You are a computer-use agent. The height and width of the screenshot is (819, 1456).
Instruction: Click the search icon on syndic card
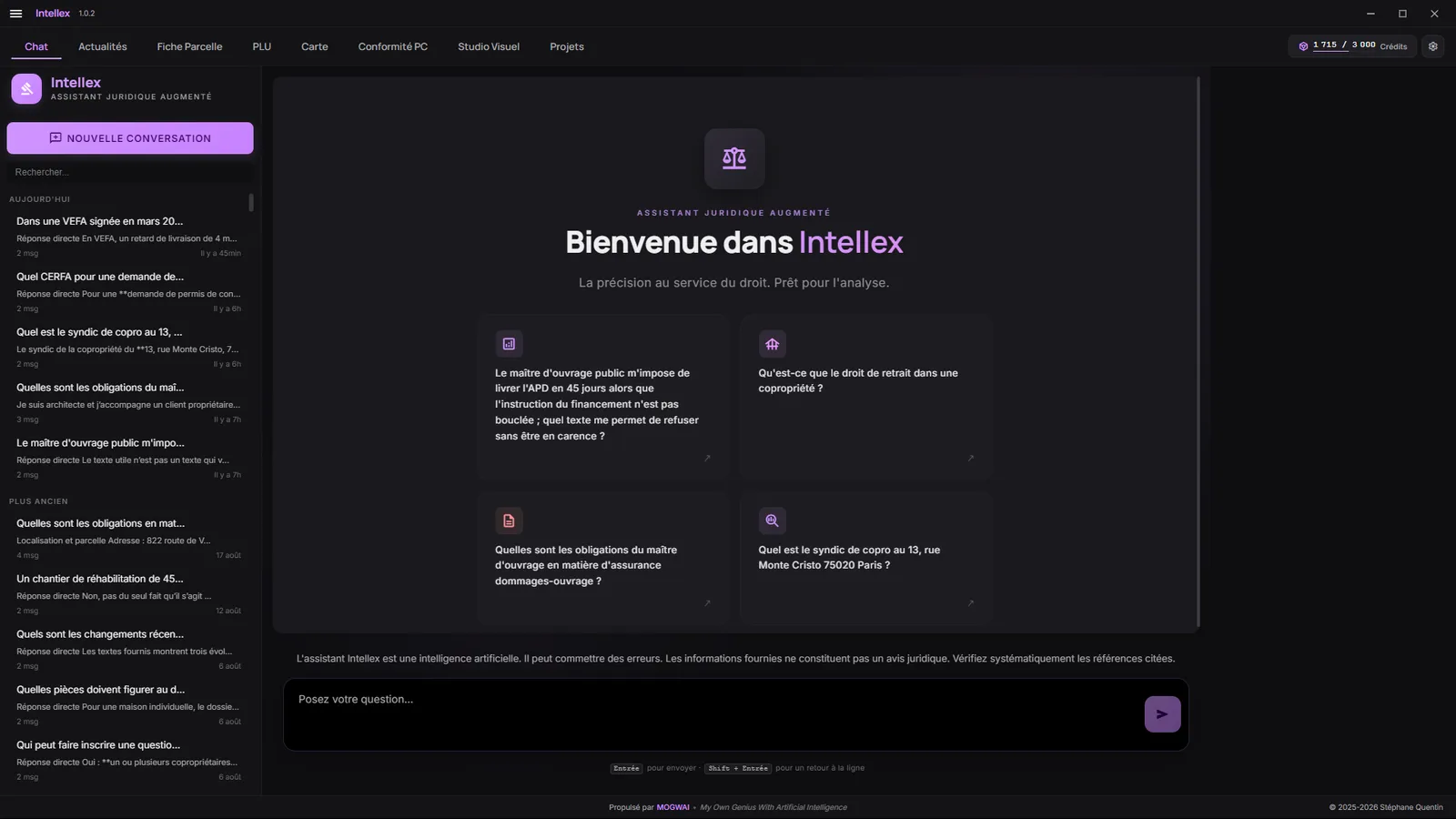point(772,521)
